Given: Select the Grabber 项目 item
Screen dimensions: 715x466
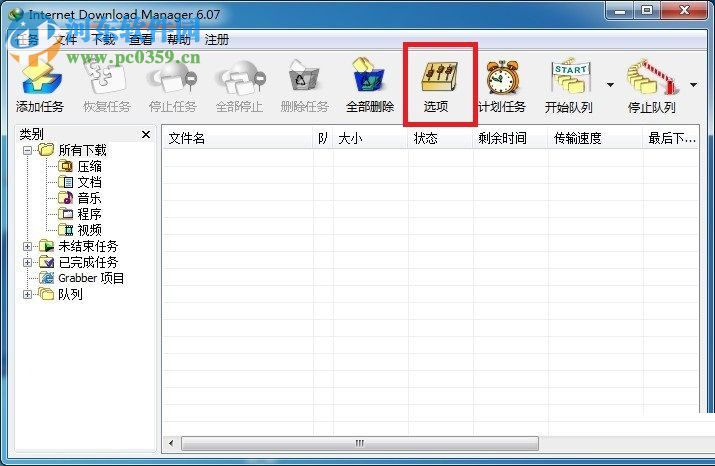Looking at the screenshot, I should pos(82,278).
